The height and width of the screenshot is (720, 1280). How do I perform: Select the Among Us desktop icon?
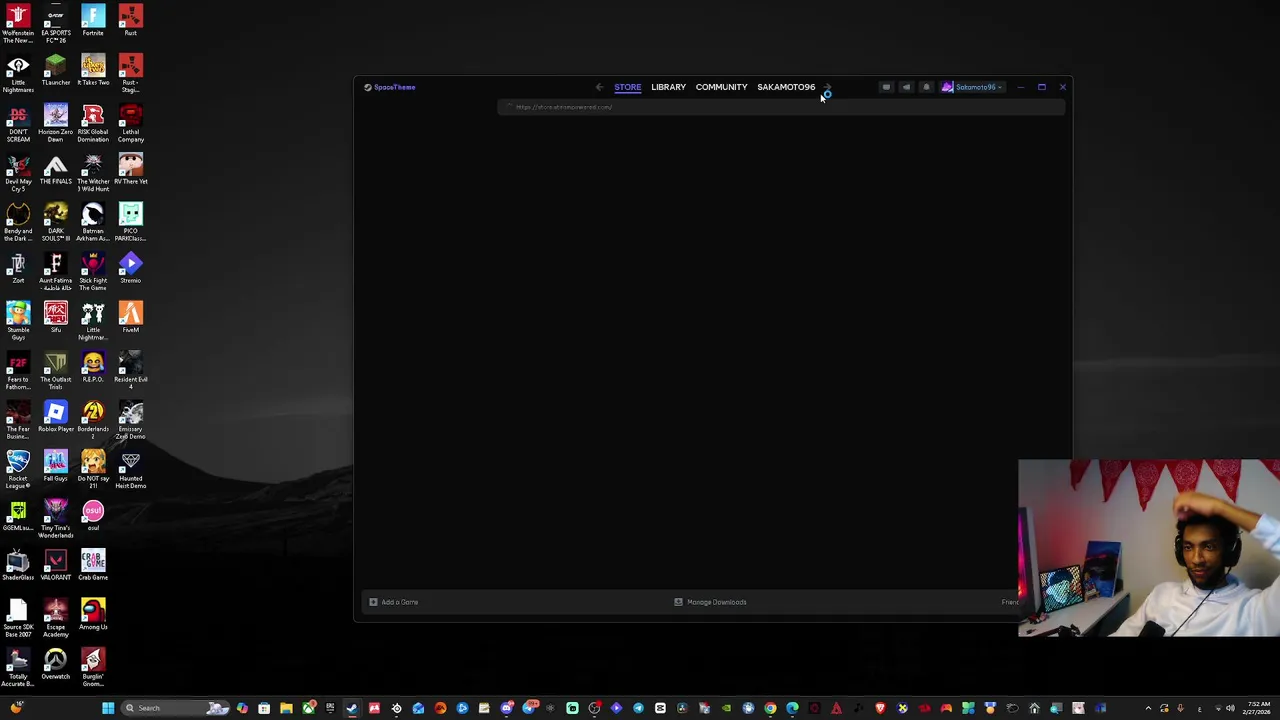click(93, 615)
